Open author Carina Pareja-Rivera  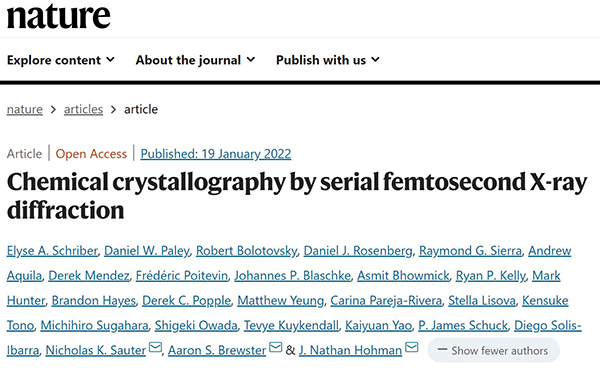coord(386,301)
